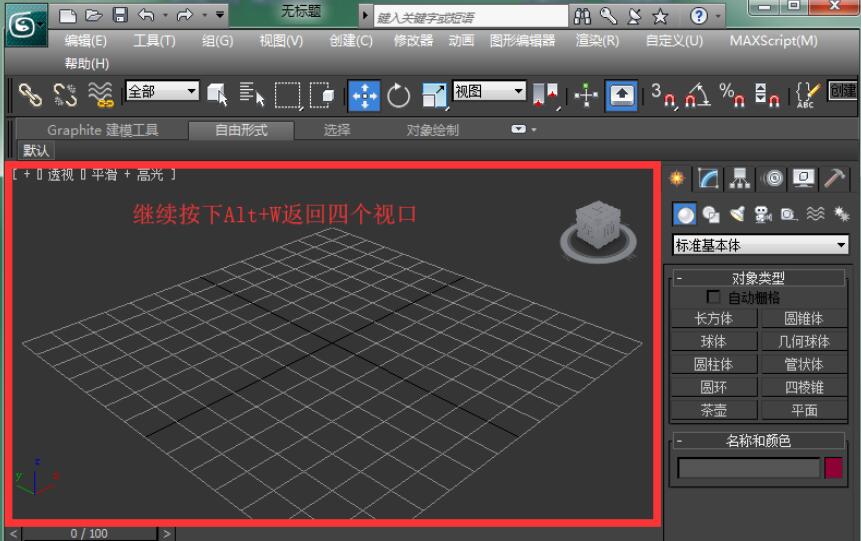Redo action arrow icon
The image size is (861, 541).
(184, 15)
